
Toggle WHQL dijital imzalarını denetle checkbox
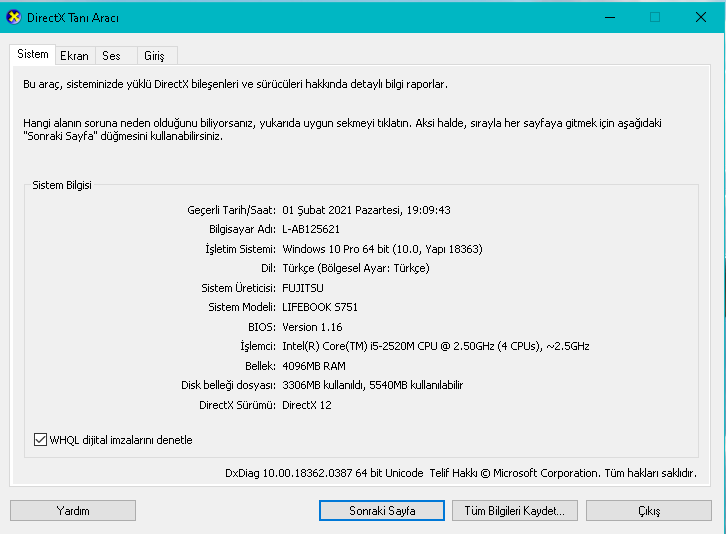click(40, 440)
